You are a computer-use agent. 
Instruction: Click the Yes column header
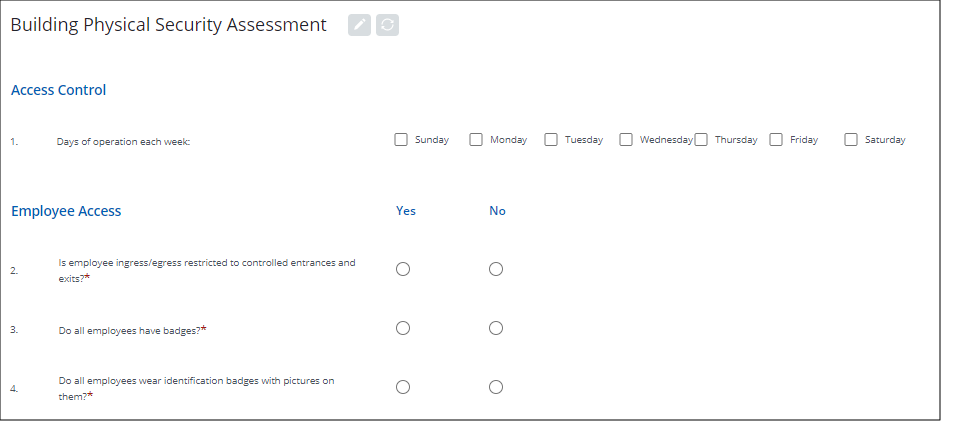point(406,211)
